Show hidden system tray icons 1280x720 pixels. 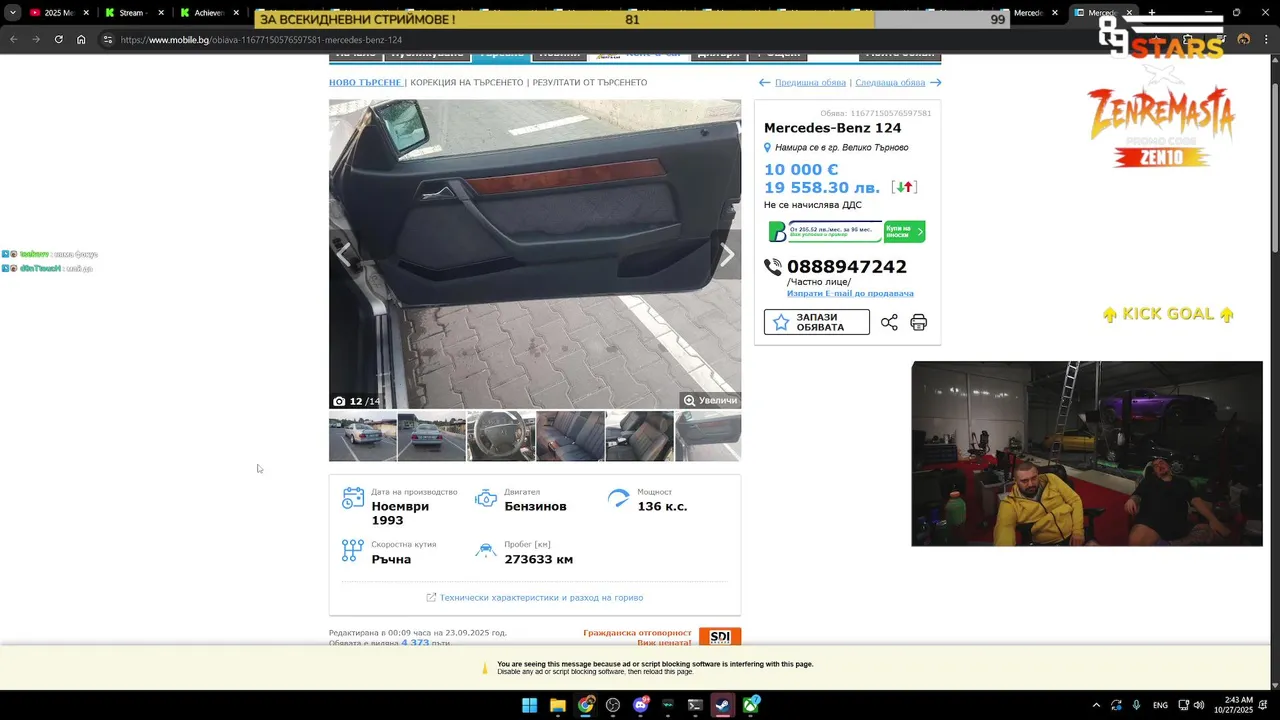pyautogui.click(x=1096, y=705)
